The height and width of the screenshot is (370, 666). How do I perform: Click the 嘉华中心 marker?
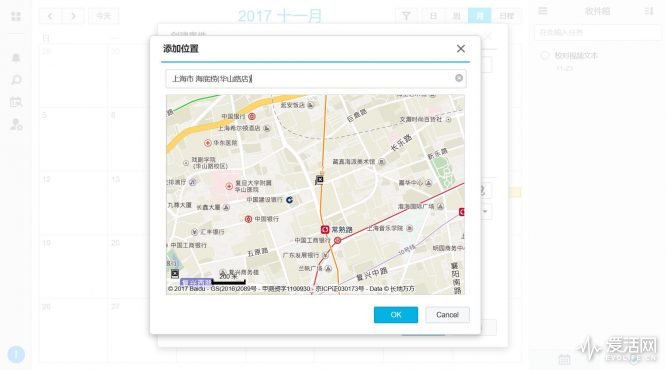click(x=428, y=183)
